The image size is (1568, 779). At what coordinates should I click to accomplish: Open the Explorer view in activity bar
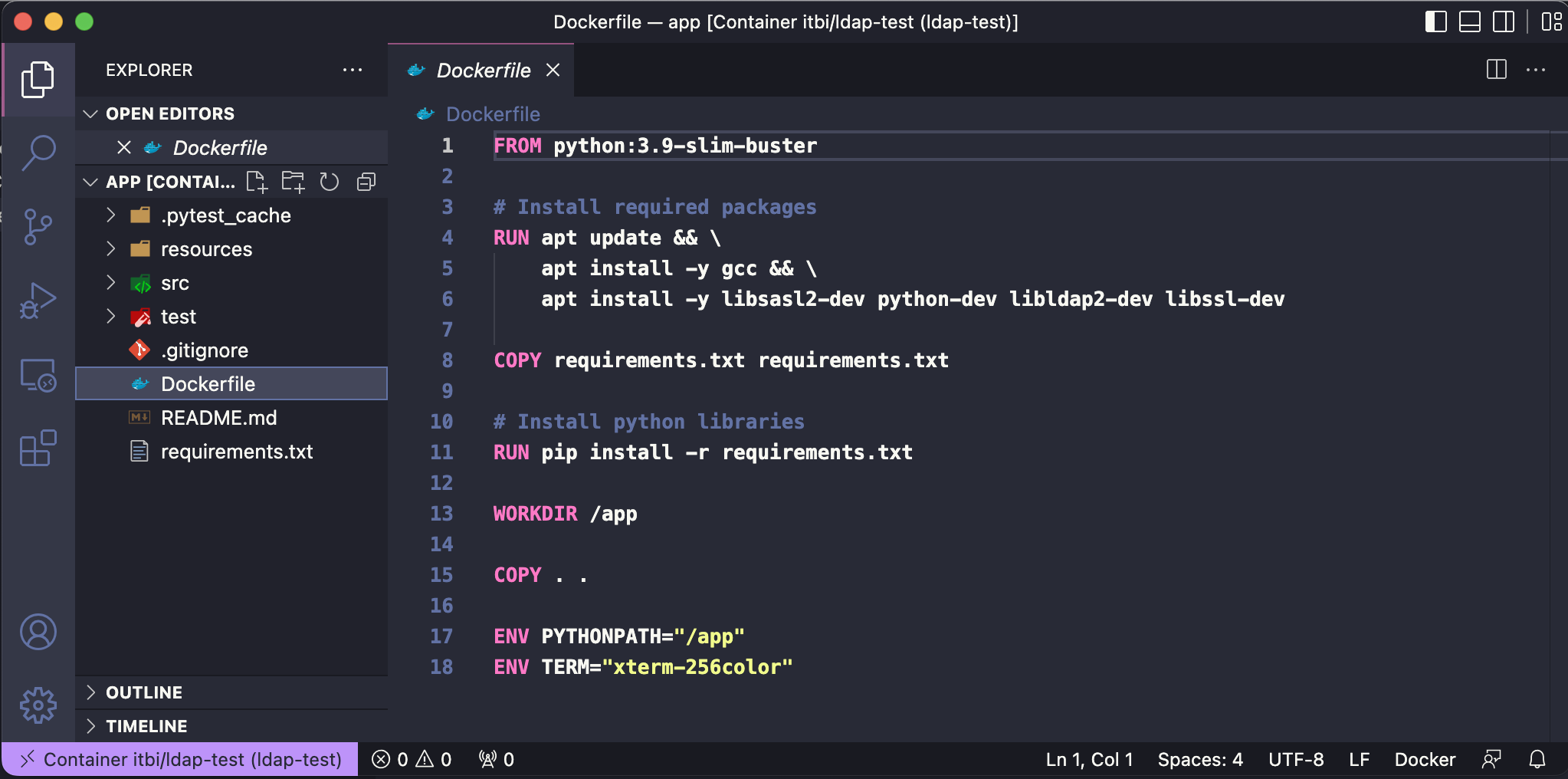[x=38, y=80]
